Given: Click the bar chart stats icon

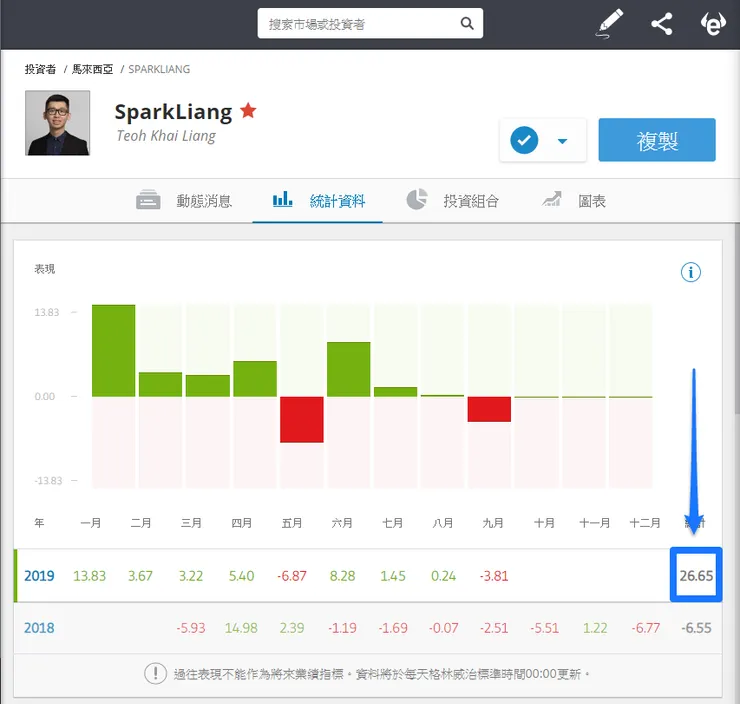Looking at the screenshot, I should [282, 199].
